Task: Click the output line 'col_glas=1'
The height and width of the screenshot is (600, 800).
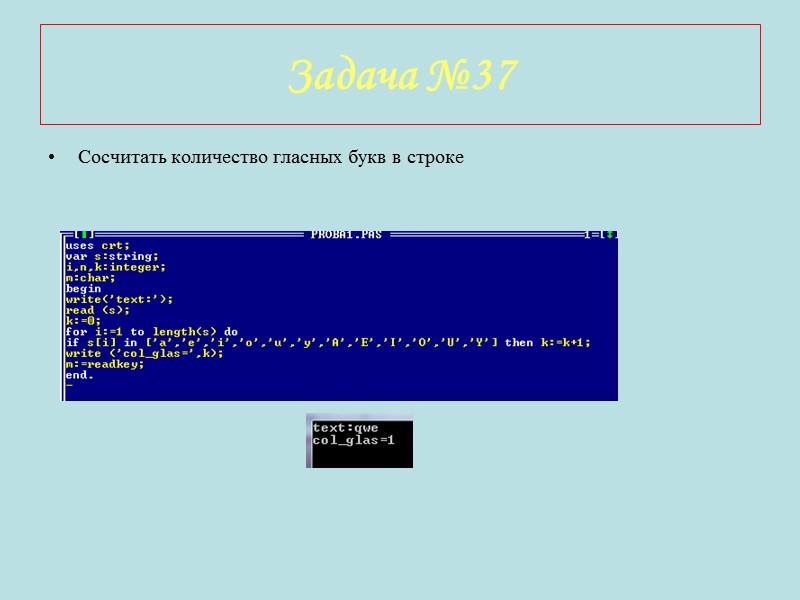Action: pyautogui.click(x=354, y=440)
